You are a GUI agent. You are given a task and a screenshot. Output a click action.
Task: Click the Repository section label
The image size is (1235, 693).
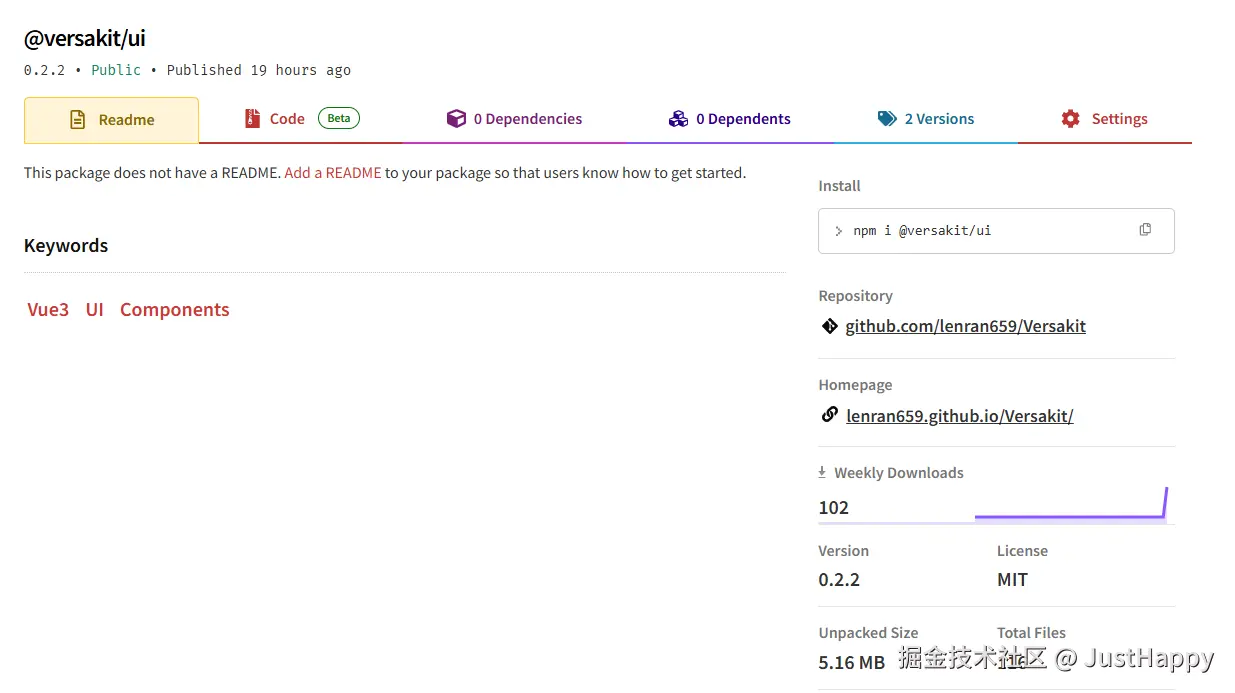tap(856, 296)
